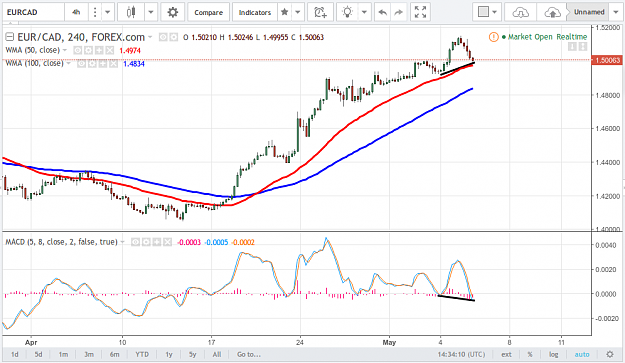Remove the WMA (100, close) indicator
This screenshot has height=363, width=625.
[x=113, y=64]
